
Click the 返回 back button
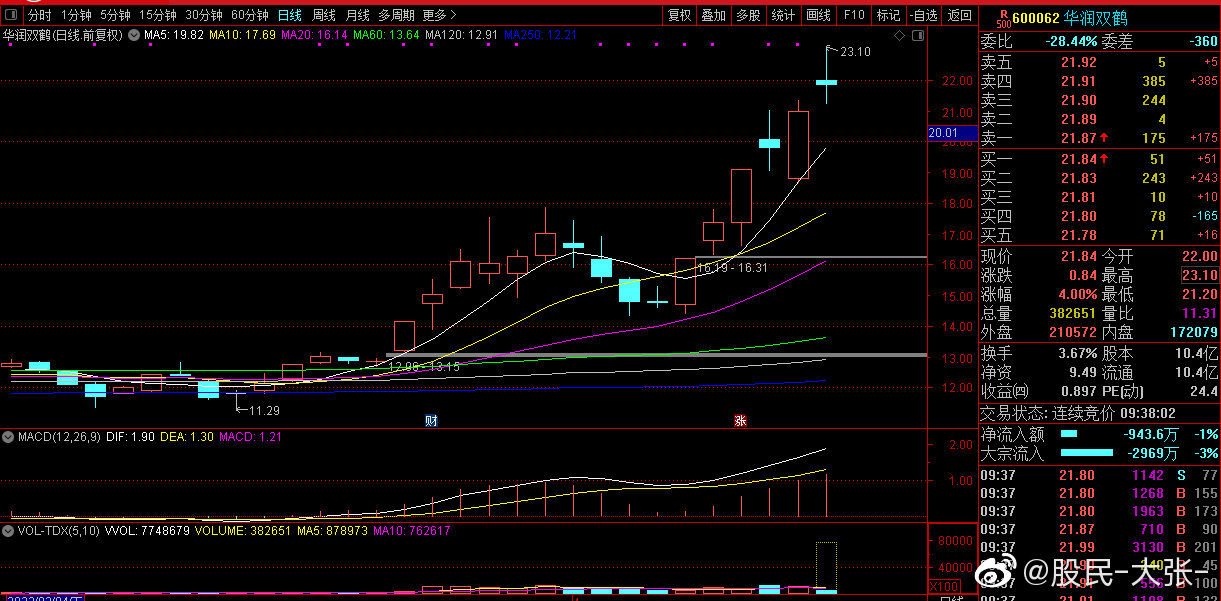coord(959,15)
